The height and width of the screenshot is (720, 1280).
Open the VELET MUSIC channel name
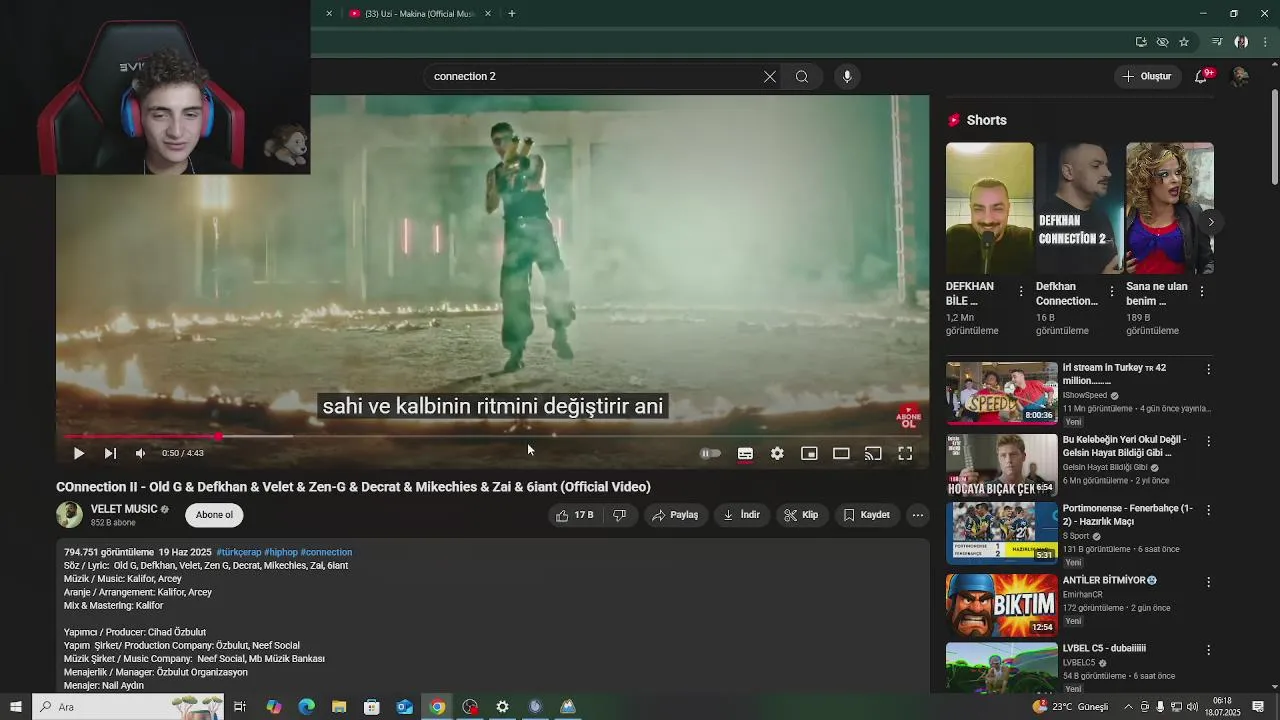[x=124, y=509]
